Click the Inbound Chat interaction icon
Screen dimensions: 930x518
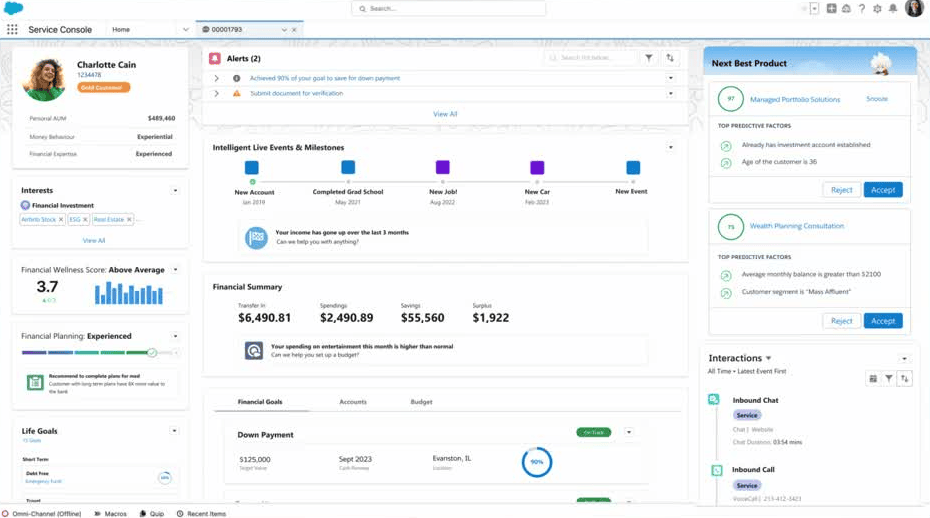point(714,399)
